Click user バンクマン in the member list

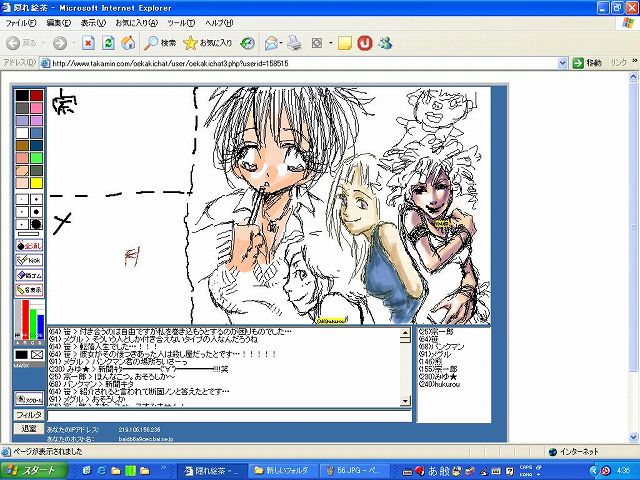click(x=442, y=347)
